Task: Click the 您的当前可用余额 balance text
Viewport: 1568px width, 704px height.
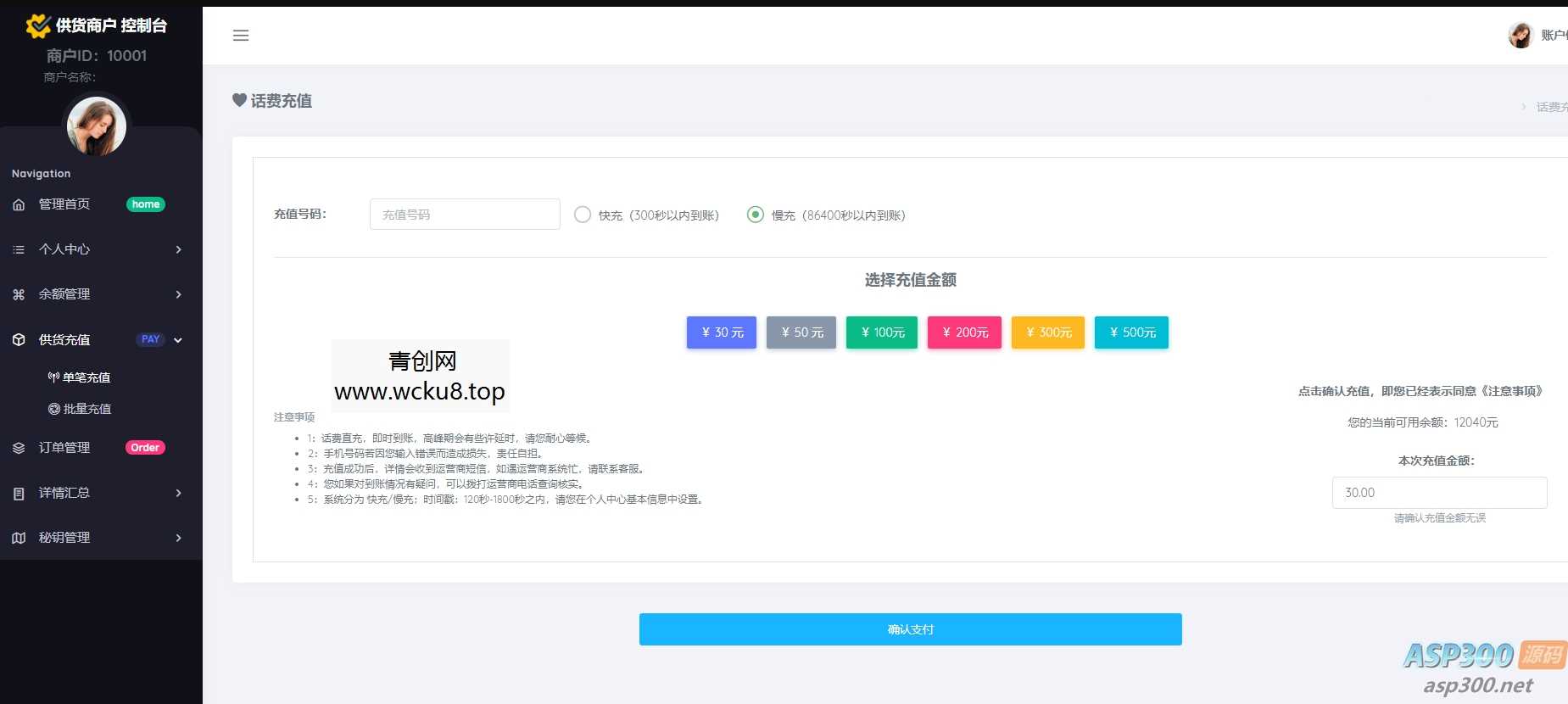Action: click(x=1423, y=422)
